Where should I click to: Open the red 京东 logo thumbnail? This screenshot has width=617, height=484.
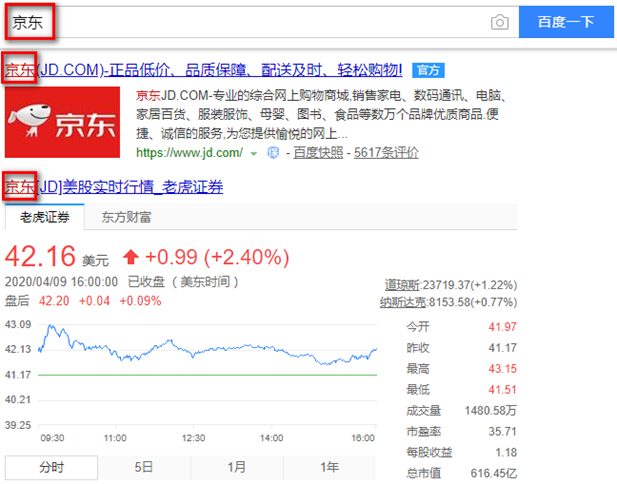62,122
